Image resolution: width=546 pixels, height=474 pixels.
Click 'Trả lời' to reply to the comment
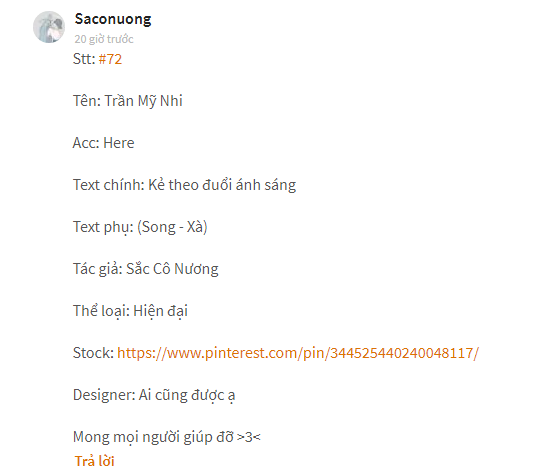click(94, 461)
